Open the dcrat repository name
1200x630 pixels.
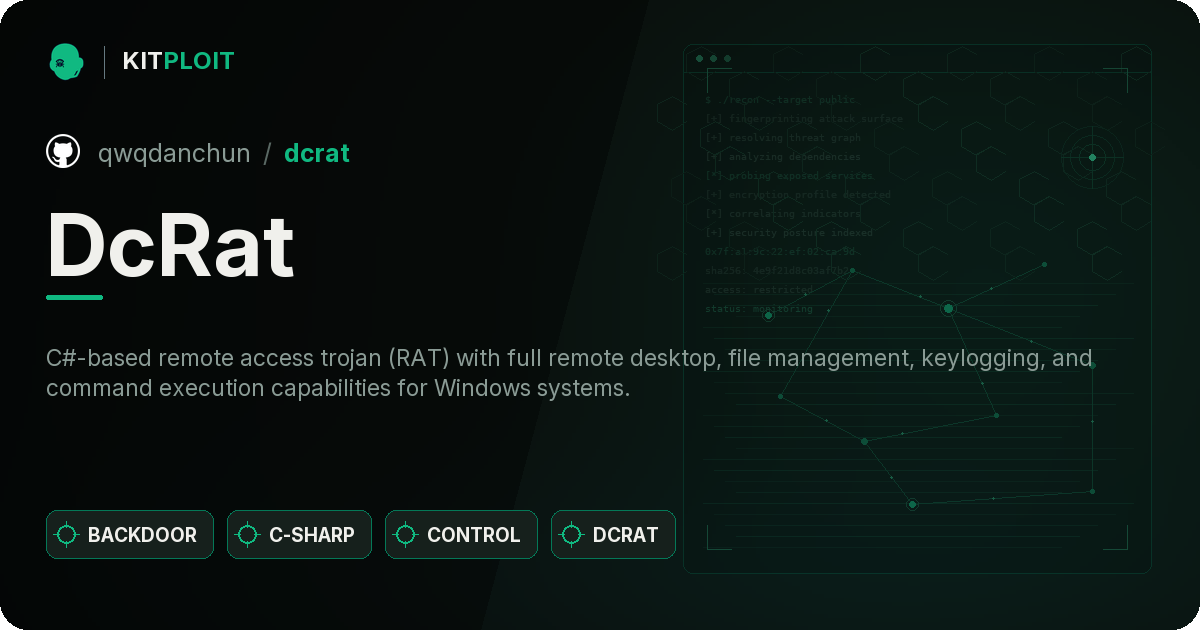[x=317, y=153]
